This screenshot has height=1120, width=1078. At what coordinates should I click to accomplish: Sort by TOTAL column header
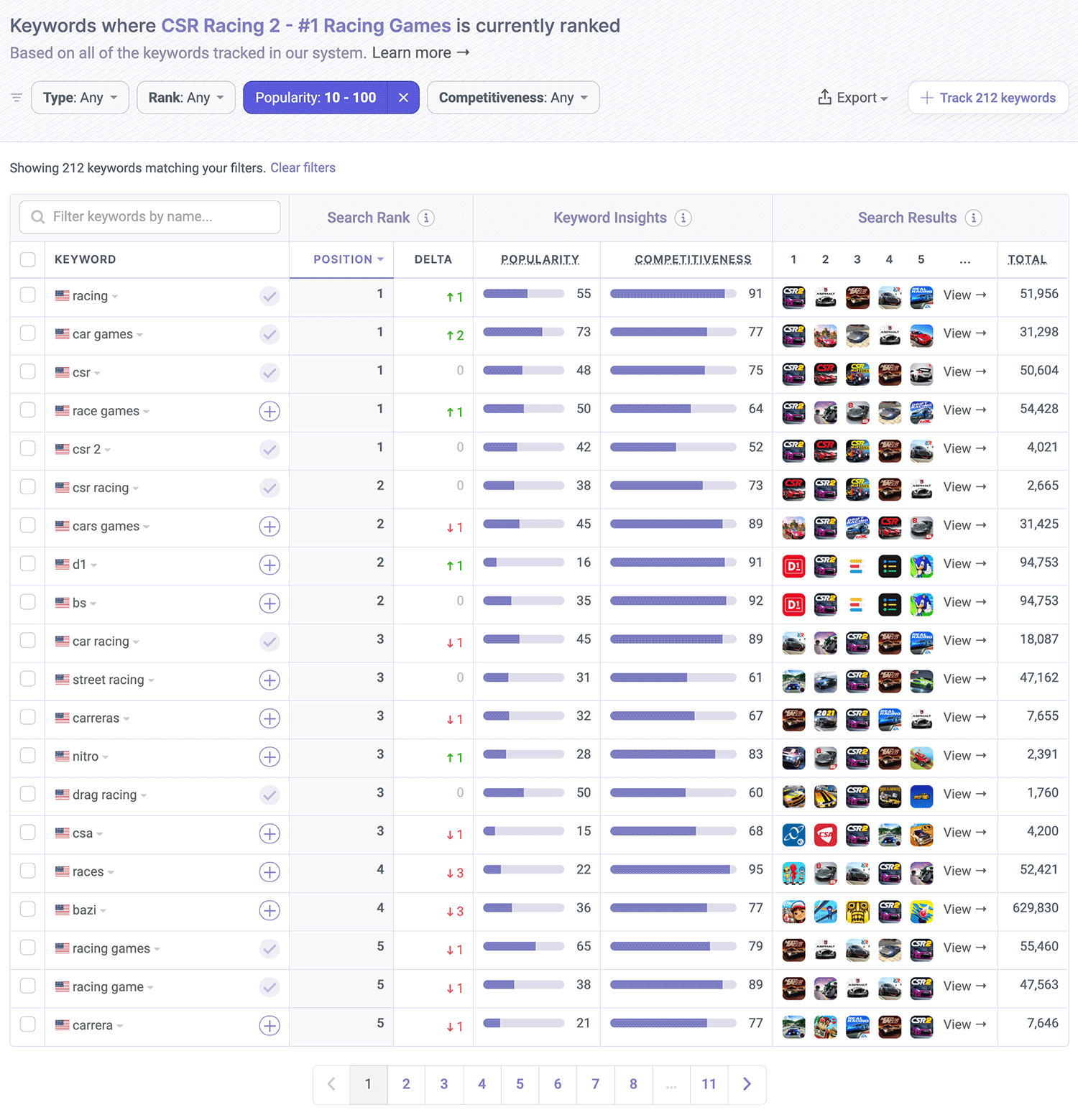pyautogui.click(x=1027, y=259)
